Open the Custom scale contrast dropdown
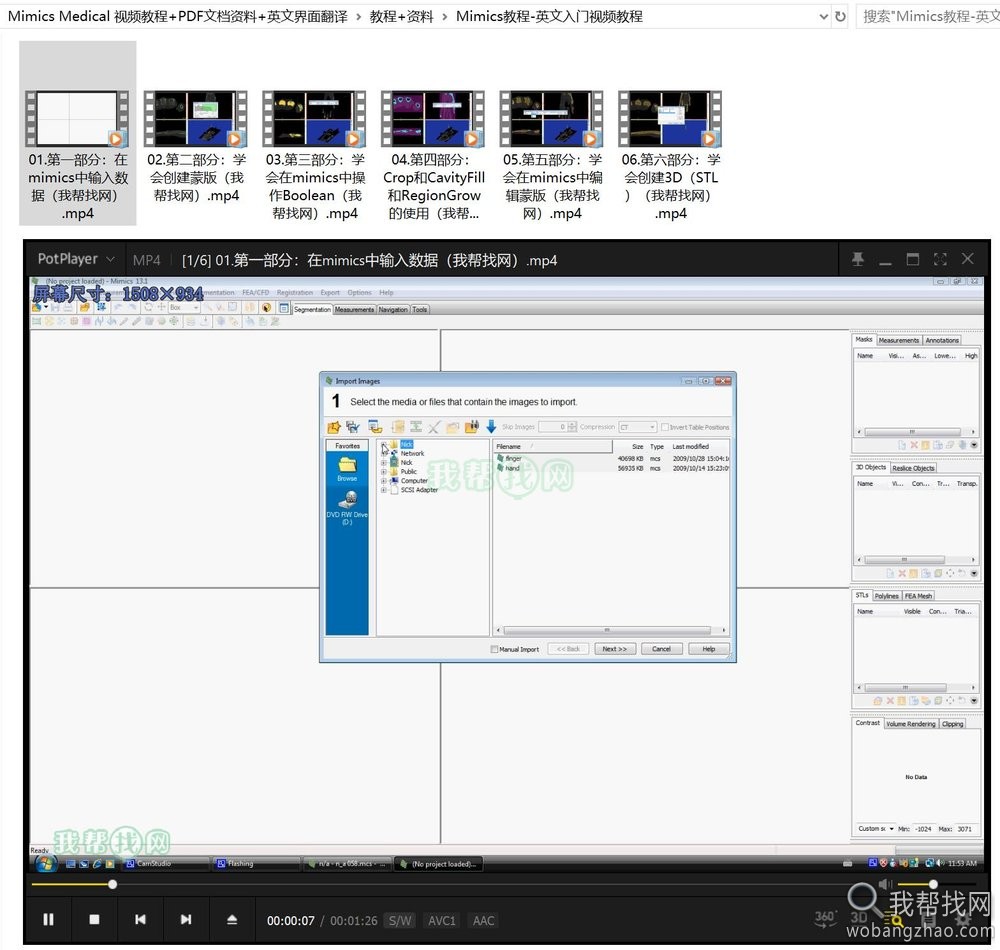This screenshot has width=1000, height=950. point(876,829)
